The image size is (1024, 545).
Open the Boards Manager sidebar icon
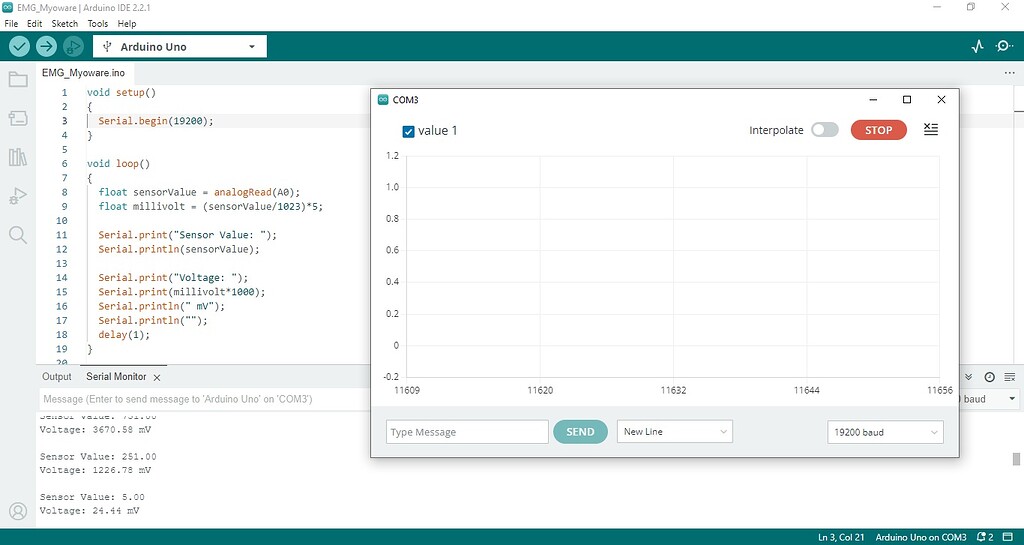pyautogui.click(x=18, y=118)
